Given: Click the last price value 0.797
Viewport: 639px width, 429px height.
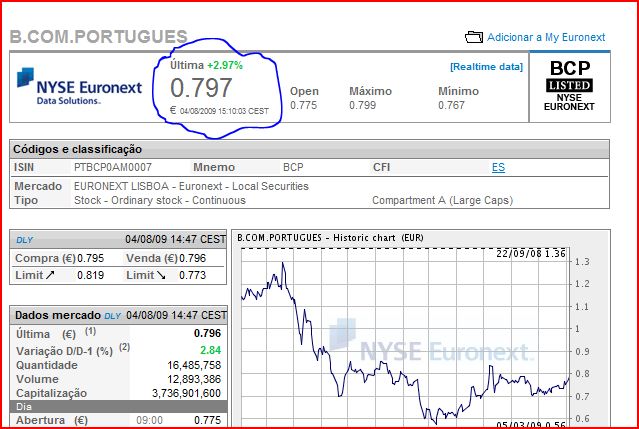Looking at the screenshot, I should point(201,88).
